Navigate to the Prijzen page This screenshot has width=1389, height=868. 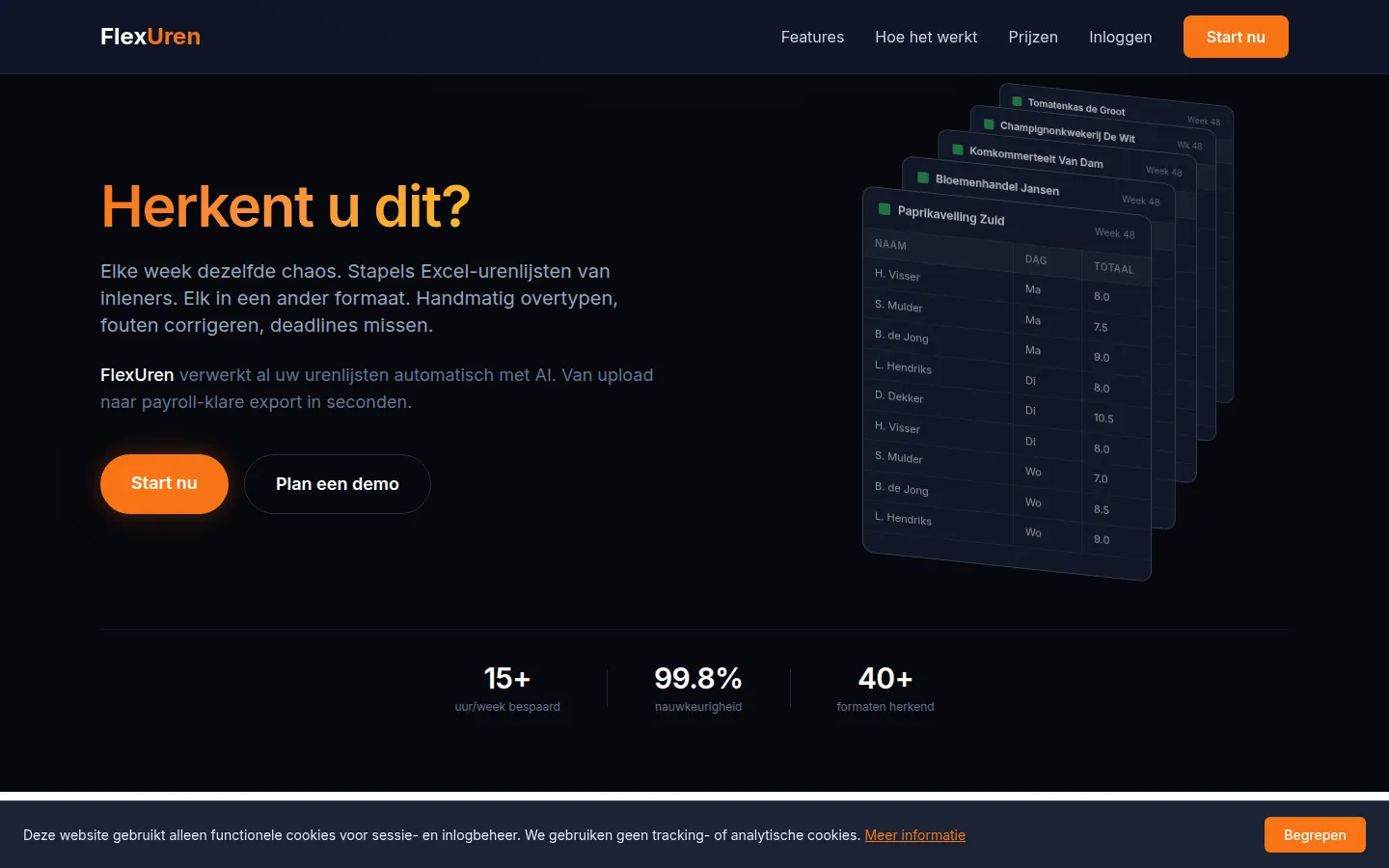tap(1033, 37)
